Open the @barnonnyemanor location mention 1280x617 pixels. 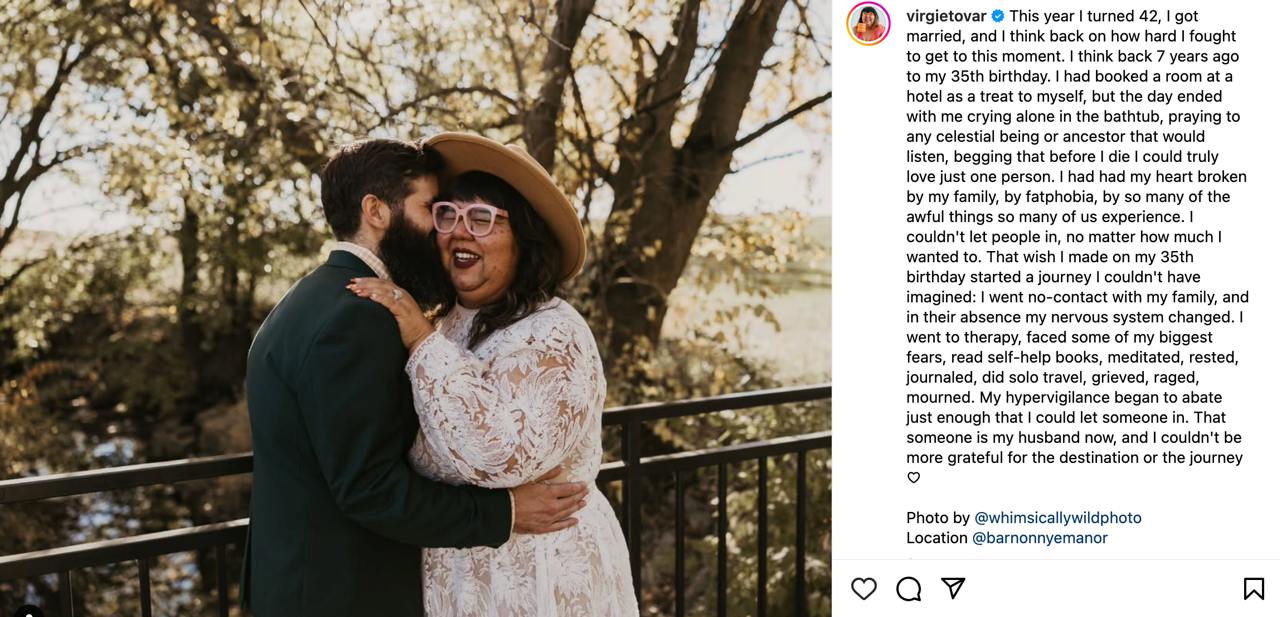pos(1040,538)
